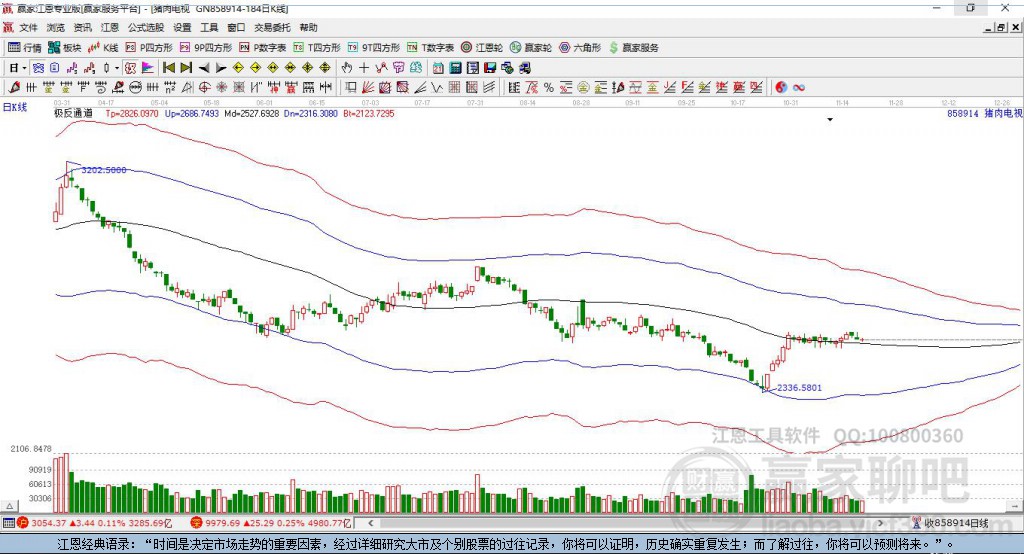Open the 赢家轮 wheel tool
Viewport: 1024px width, 554px height.
531,48
